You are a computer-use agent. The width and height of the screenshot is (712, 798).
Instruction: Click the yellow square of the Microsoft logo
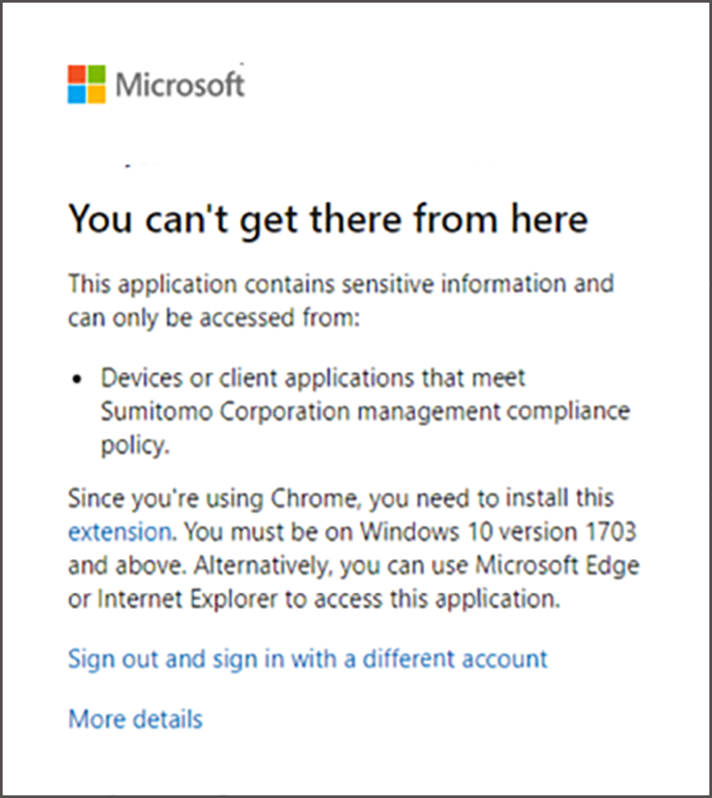tap(96, 94)
